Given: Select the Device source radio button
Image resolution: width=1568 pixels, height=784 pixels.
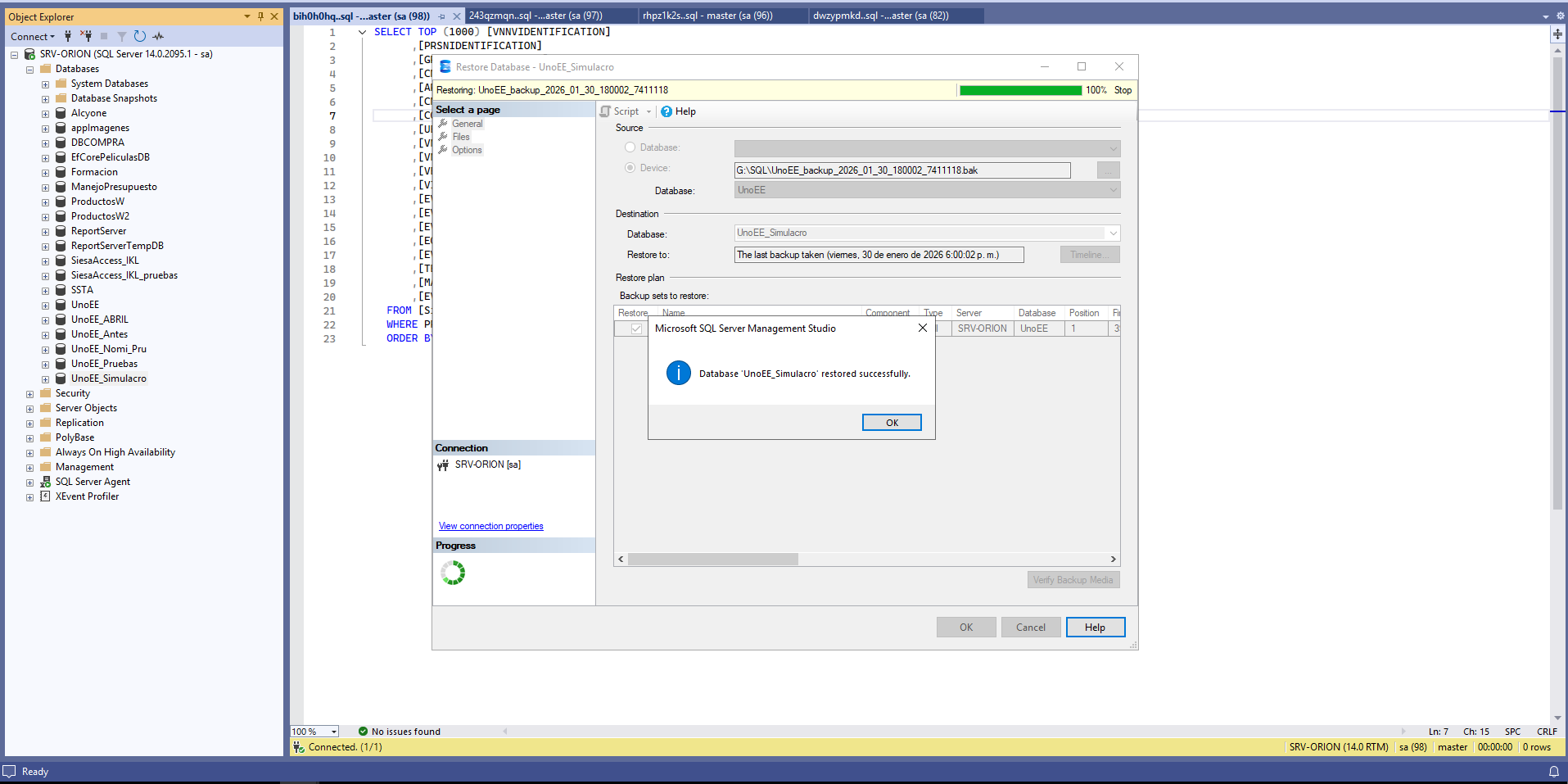Looking at the screenshot, I should pyautogui.click(x=630, y=168).
